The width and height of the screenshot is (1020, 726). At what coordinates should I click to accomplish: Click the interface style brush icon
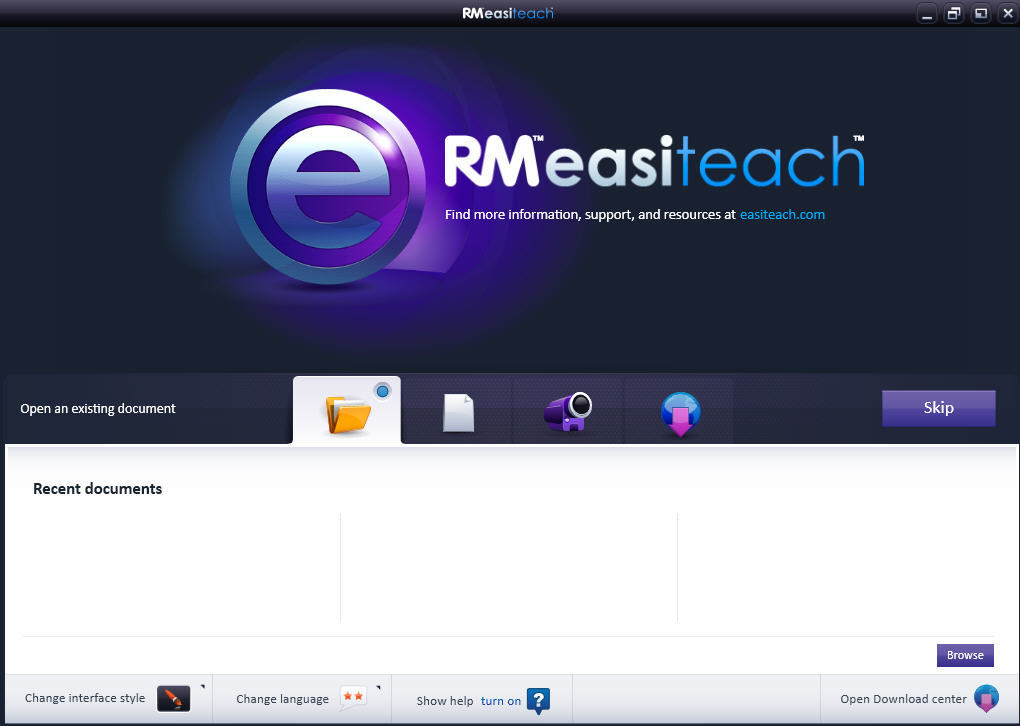tap(174, 699)
